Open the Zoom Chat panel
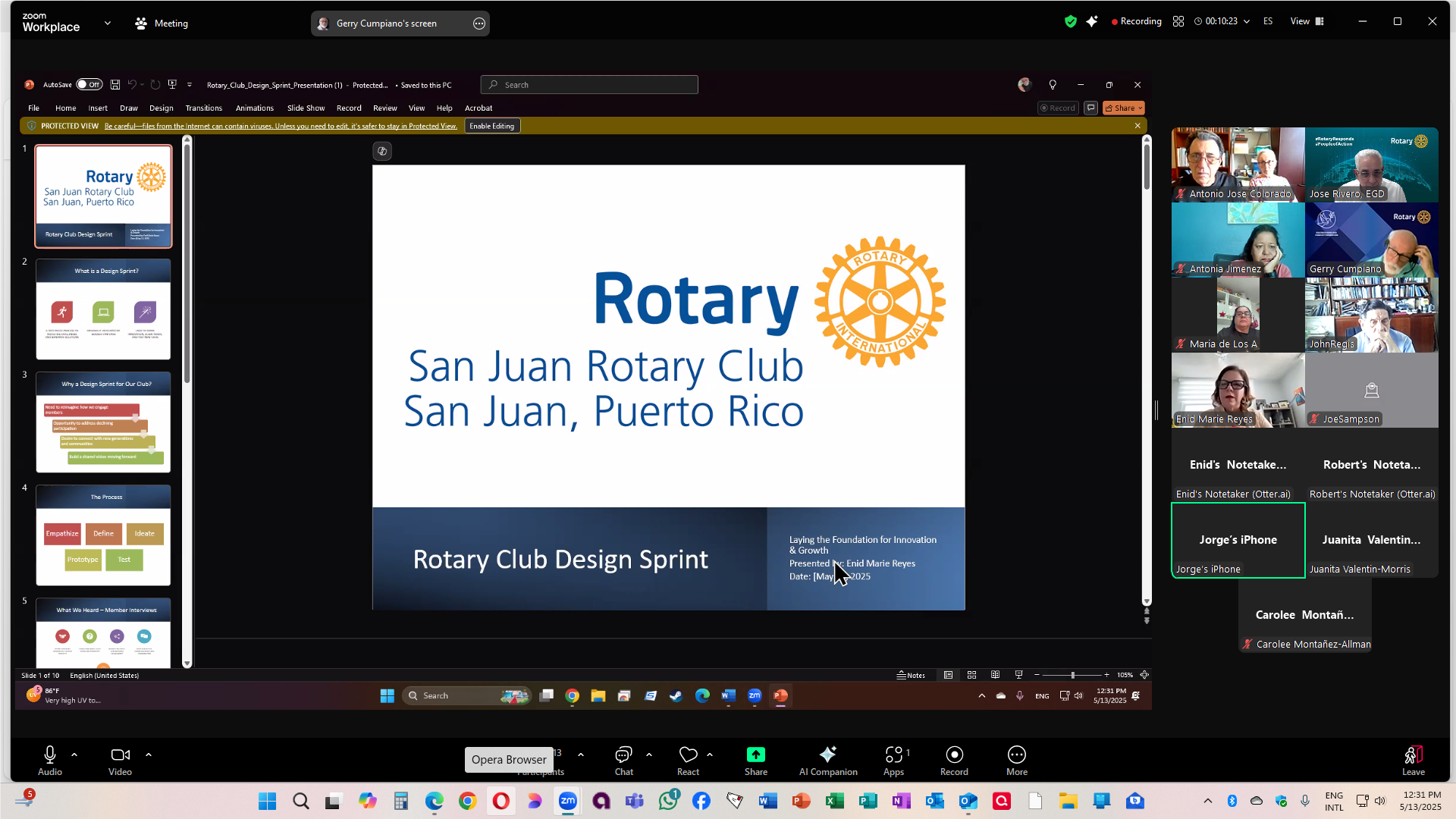The image size is (1456, 819). click(623, 755)
